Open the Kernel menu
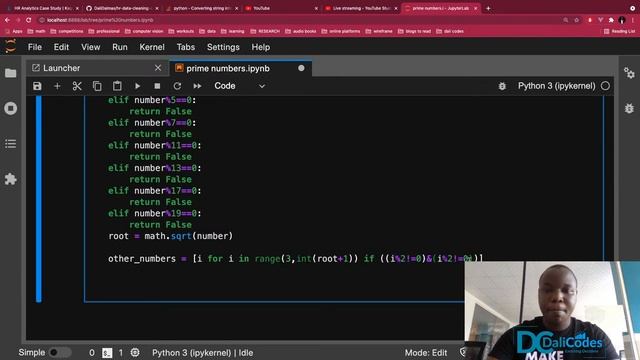This screenshot has height=360, width=640. point(152,47)
